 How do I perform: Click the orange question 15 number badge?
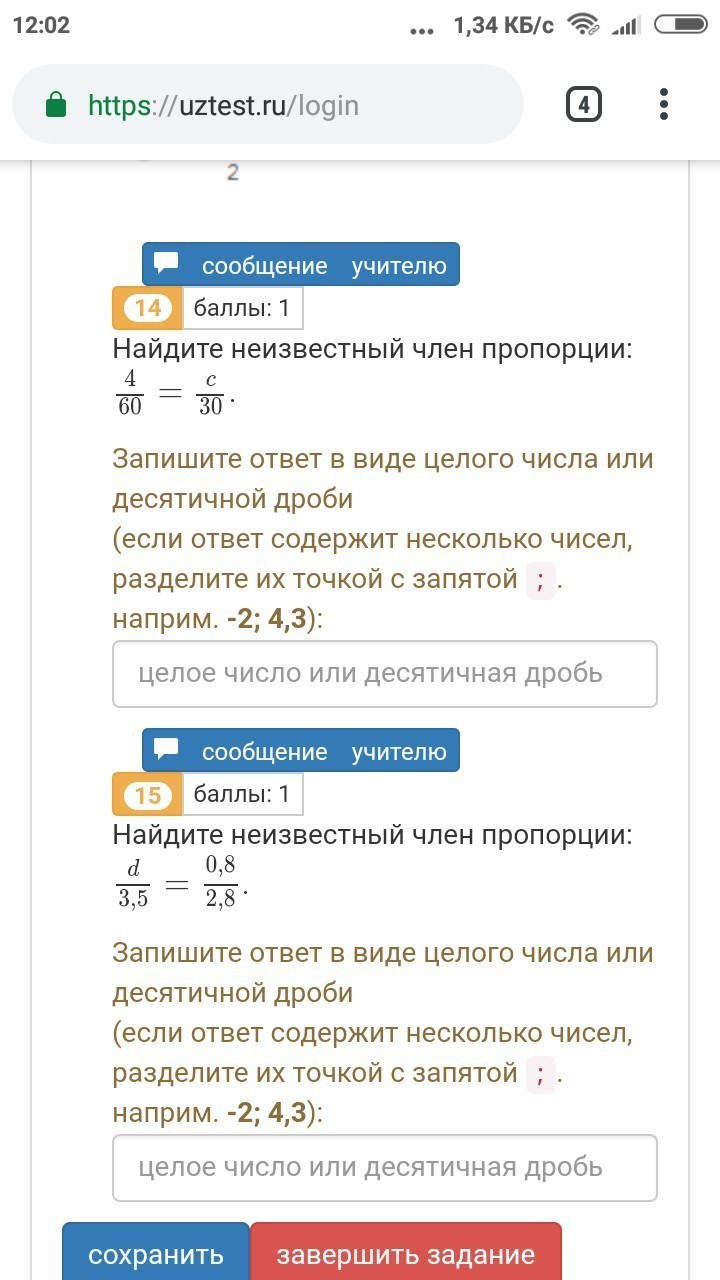pos(147,795)
